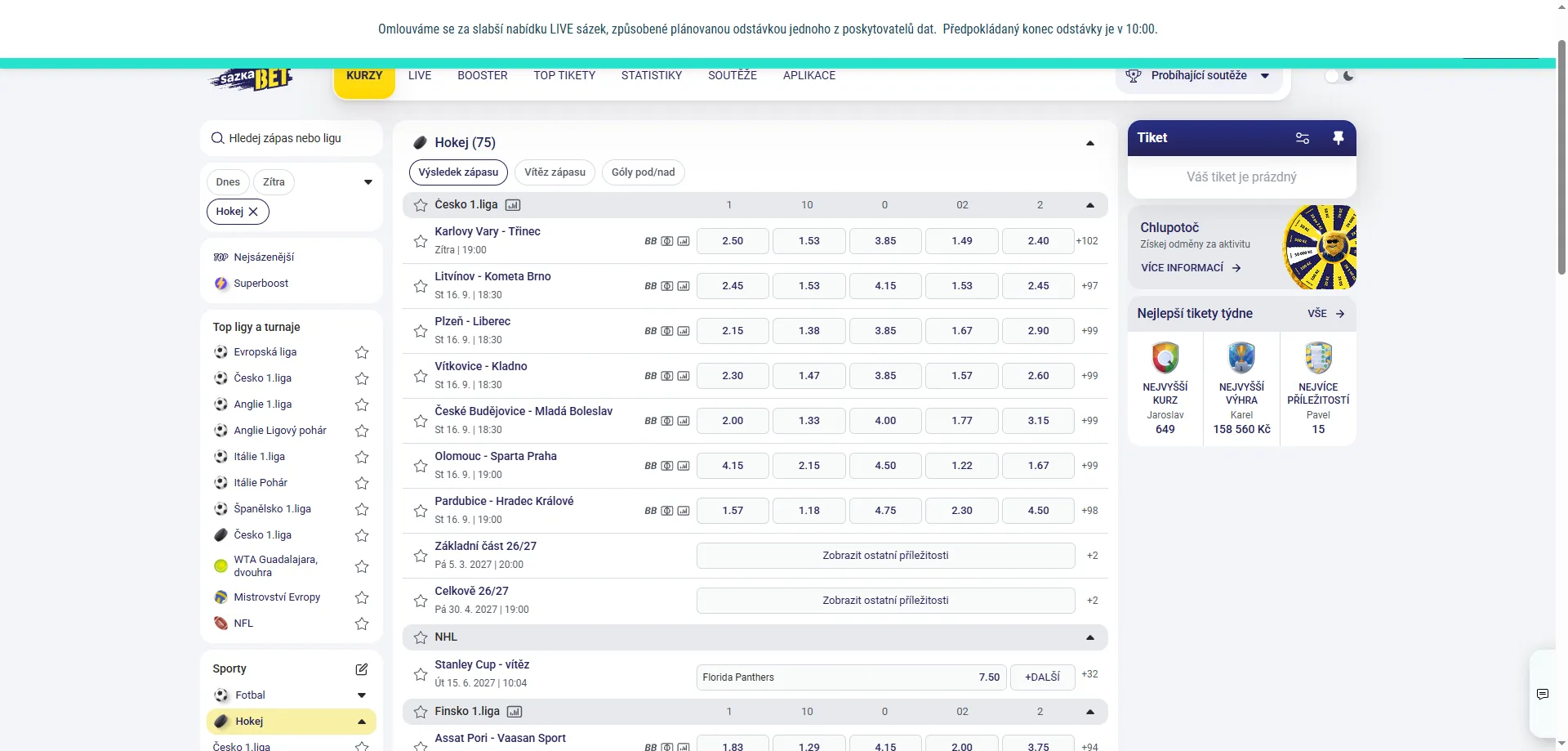The height and width of the screenshot is (751, 1568).
Task: Collapse the NHL group
Action: (x=1089, y=637)
